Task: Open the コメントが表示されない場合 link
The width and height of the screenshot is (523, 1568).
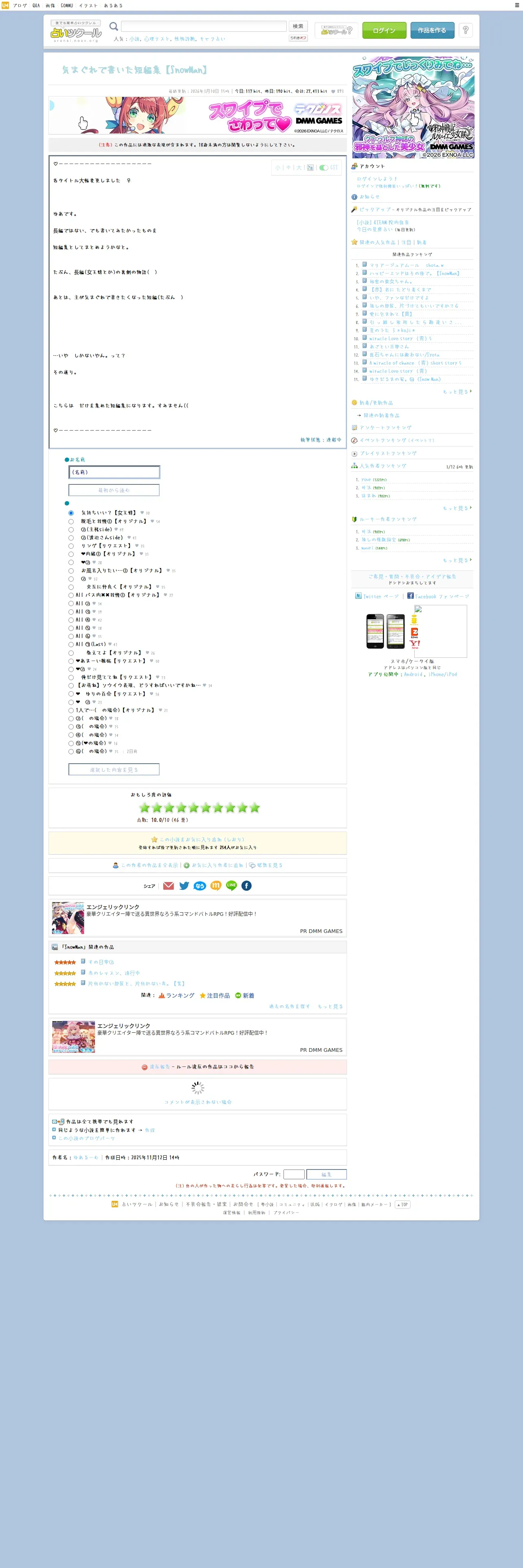Action: pos(198,1102)
